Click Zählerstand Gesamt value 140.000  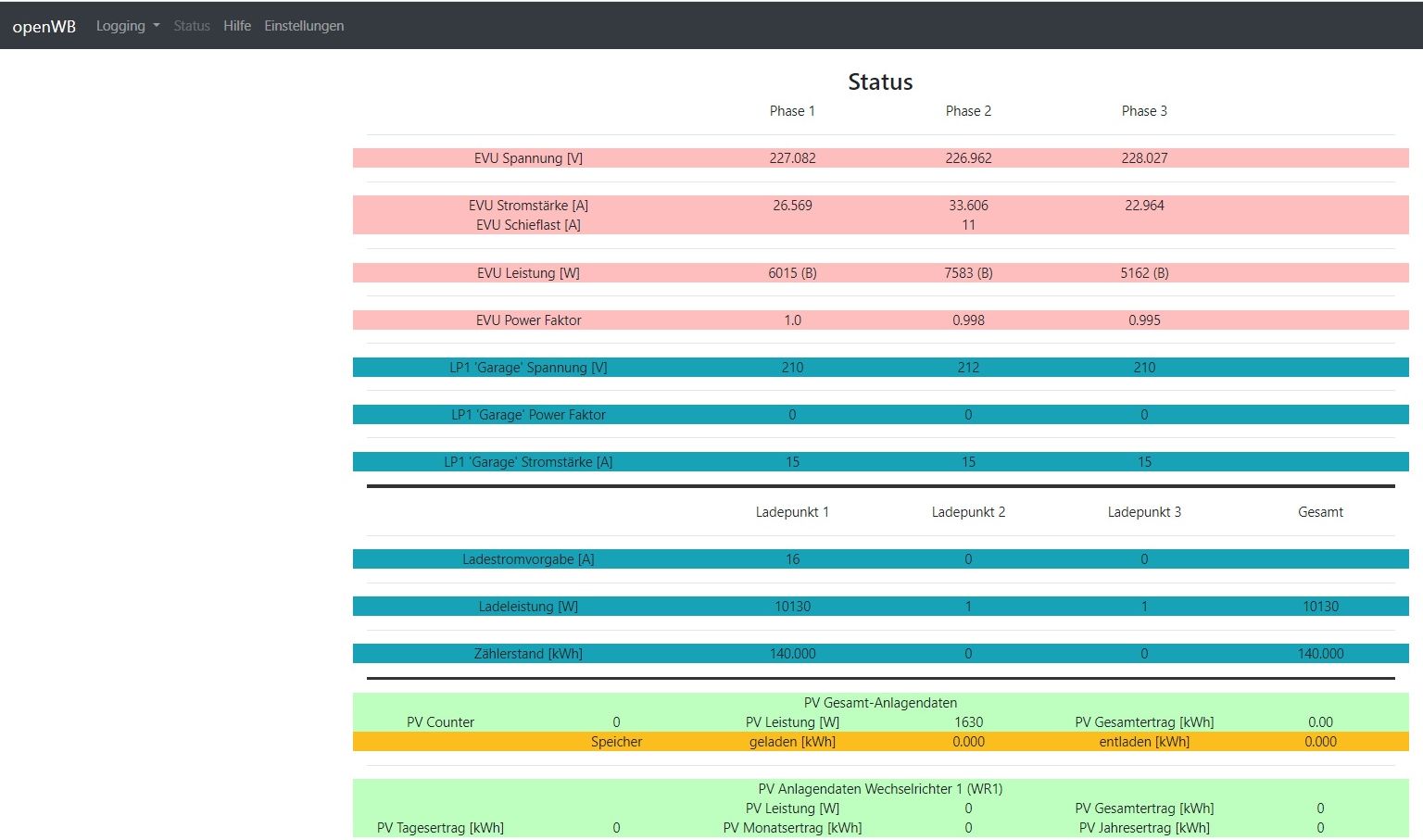1320,654
